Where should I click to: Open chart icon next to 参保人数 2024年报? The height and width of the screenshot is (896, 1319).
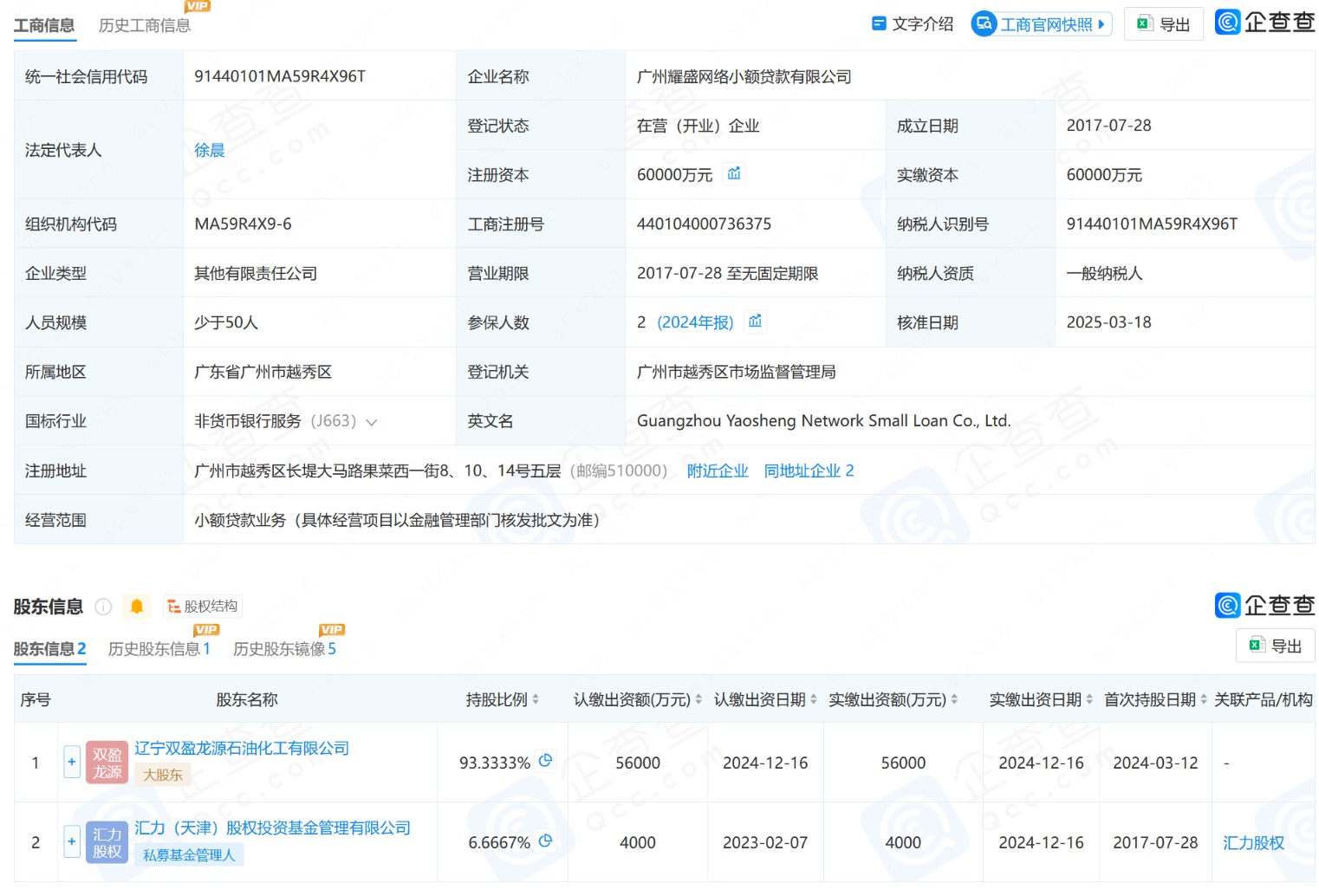755,321
